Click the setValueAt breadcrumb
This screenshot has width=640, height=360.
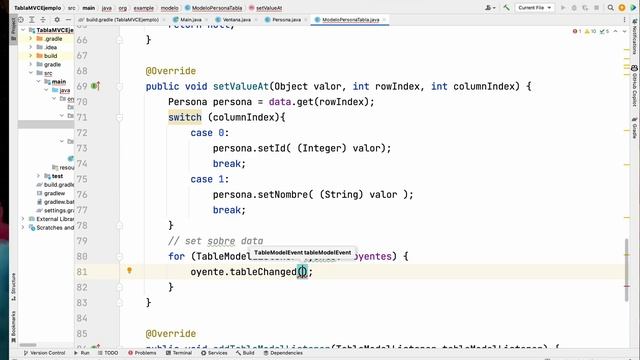[x=266, y=8]
